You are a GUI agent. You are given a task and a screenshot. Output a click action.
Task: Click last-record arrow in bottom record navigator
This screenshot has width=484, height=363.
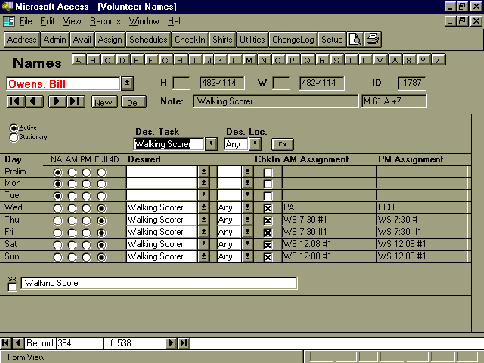coord(184,343)
